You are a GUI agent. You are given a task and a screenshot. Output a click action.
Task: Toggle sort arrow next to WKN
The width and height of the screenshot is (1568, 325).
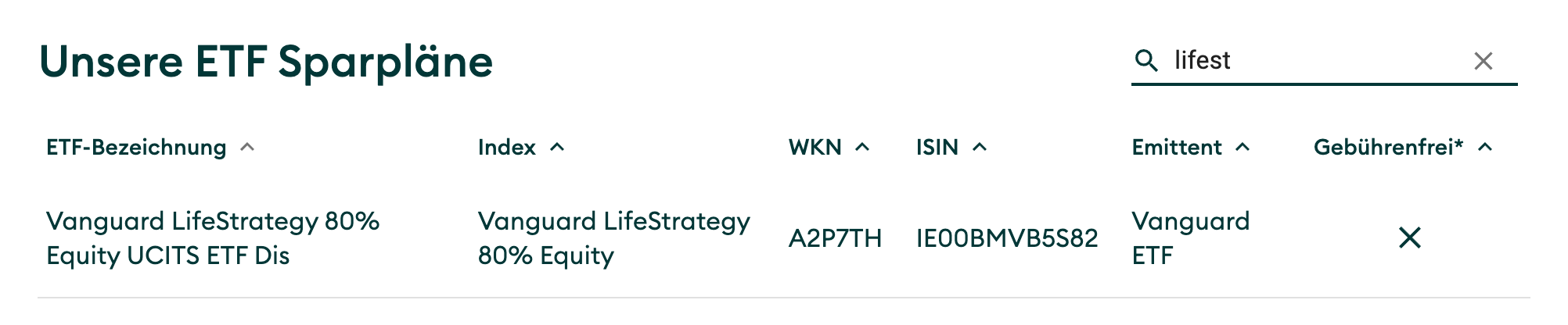click(x=862, y=147)
